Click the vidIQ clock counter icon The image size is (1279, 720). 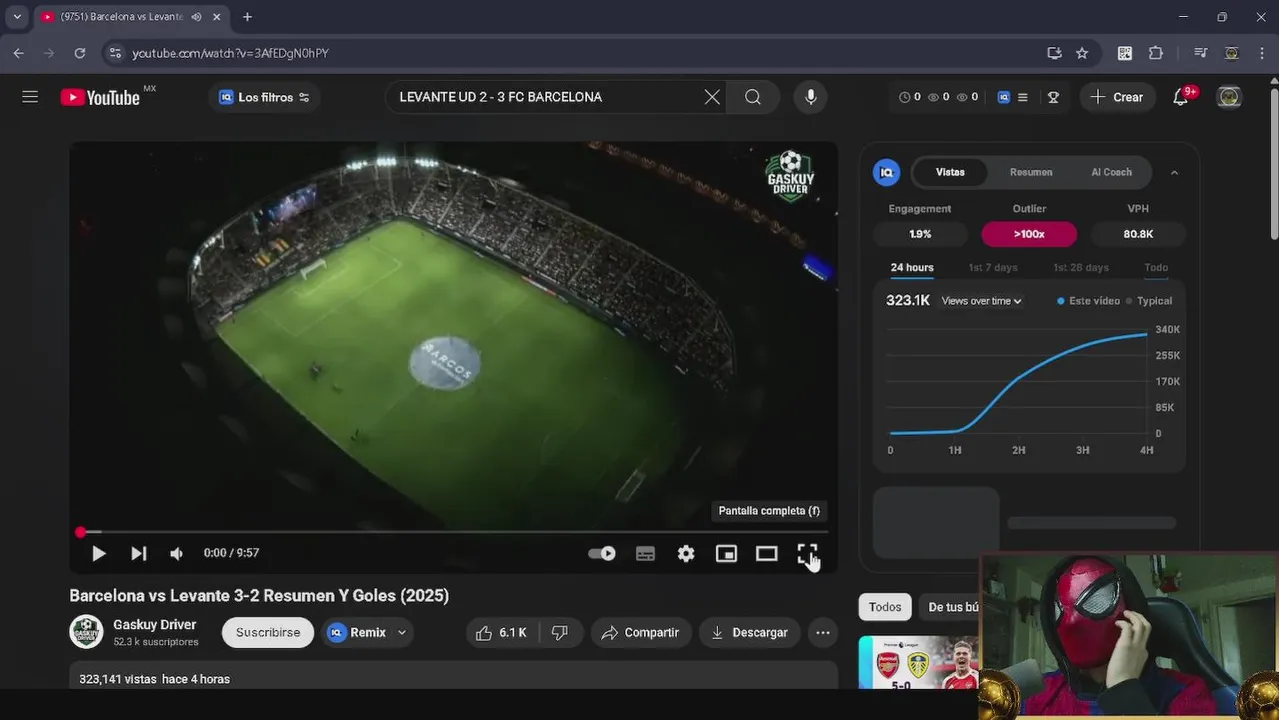click(904, 97)
